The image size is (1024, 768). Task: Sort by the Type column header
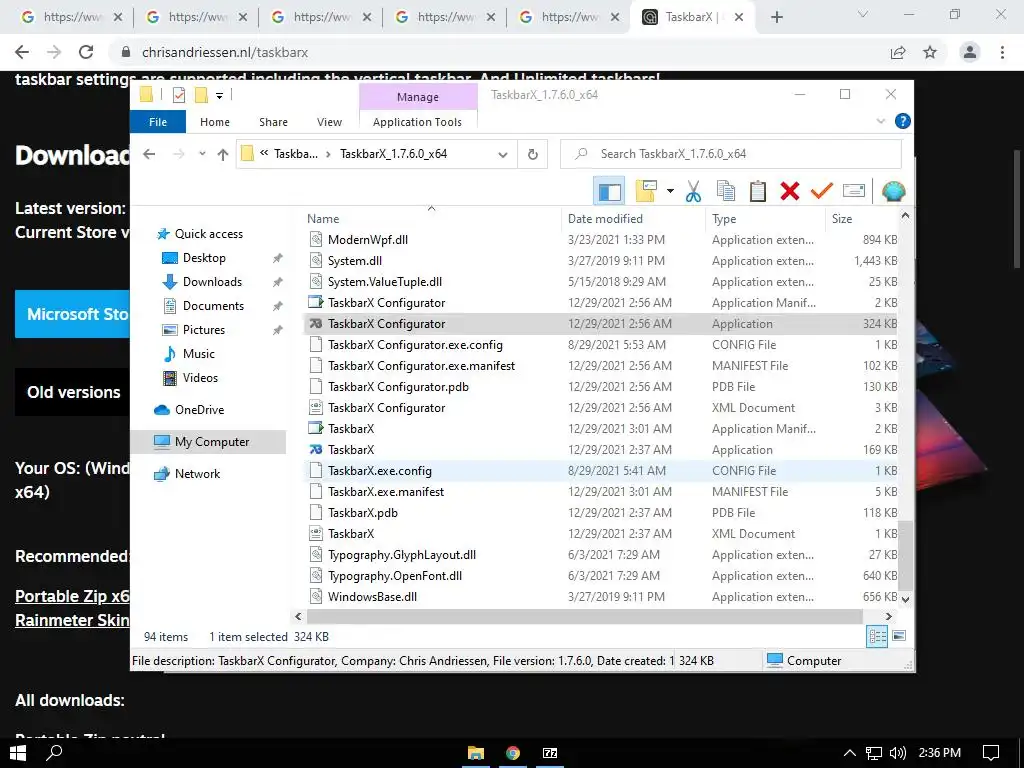pyautogui.click(x=765, y=219)
